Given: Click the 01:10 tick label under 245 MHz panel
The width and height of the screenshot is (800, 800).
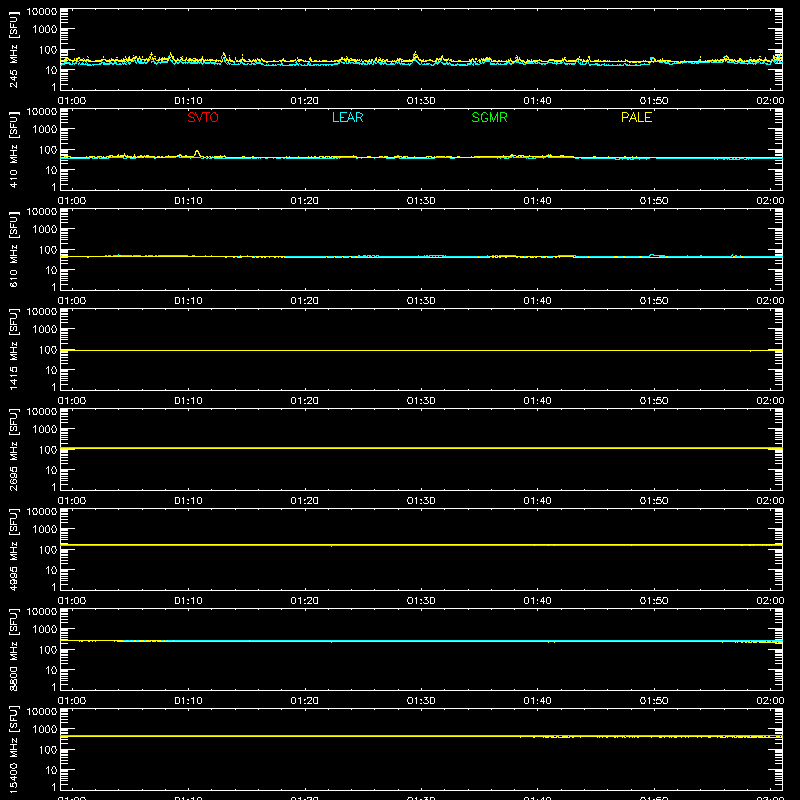Looking at the screenshot, I should click(188, 101).
